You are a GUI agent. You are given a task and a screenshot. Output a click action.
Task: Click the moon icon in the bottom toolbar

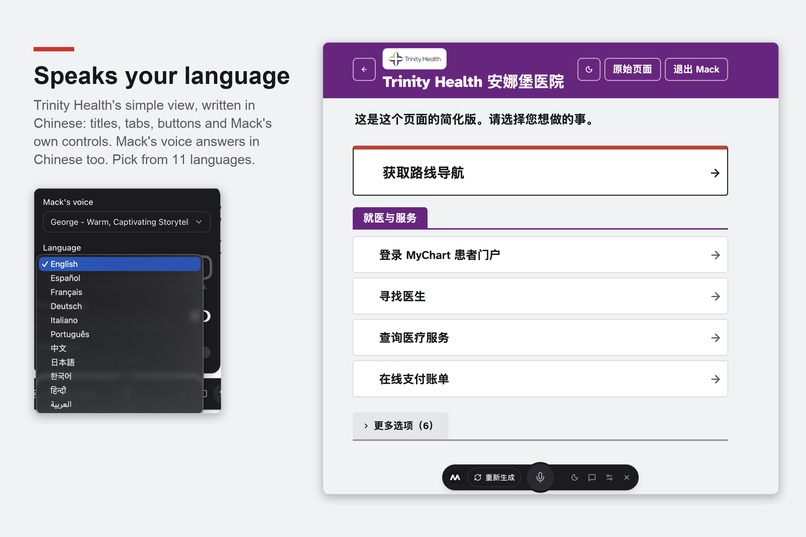(x=574, y=477)
